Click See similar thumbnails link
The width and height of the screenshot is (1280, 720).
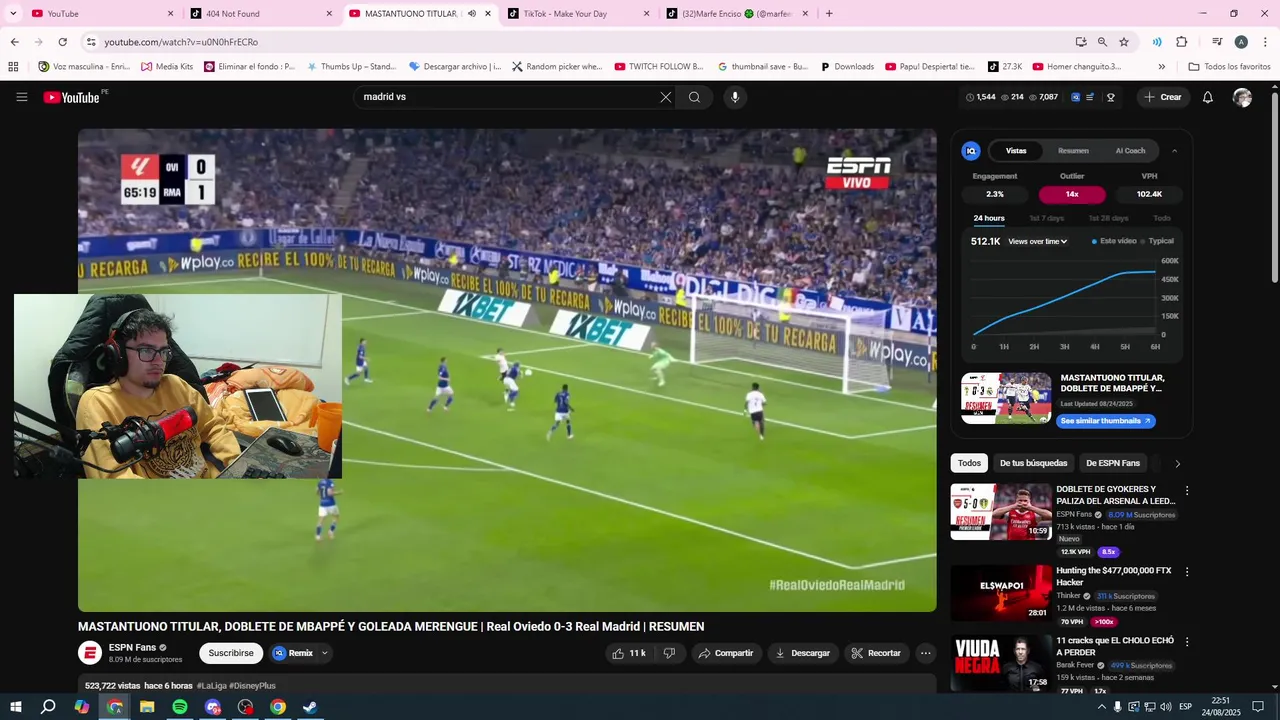click(1106, 421)
